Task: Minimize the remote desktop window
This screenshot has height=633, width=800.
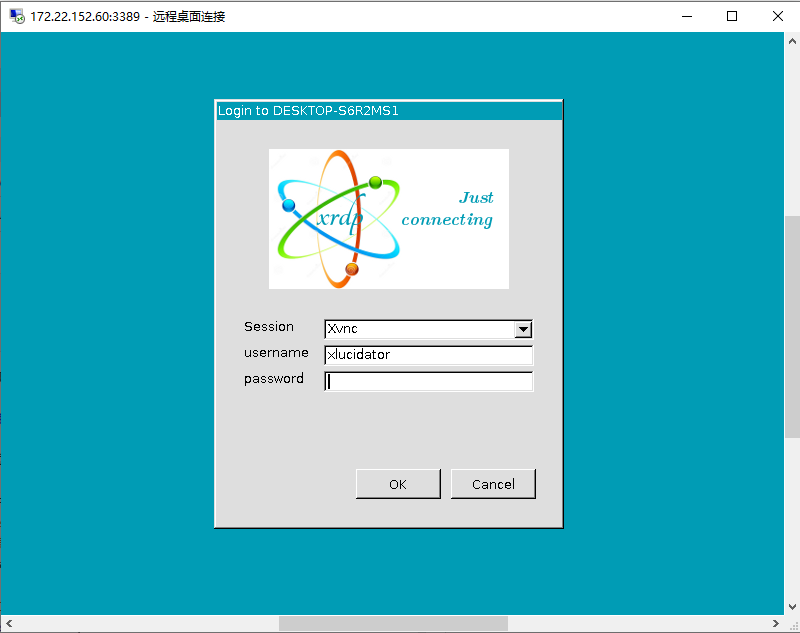Action: [687, 16]
